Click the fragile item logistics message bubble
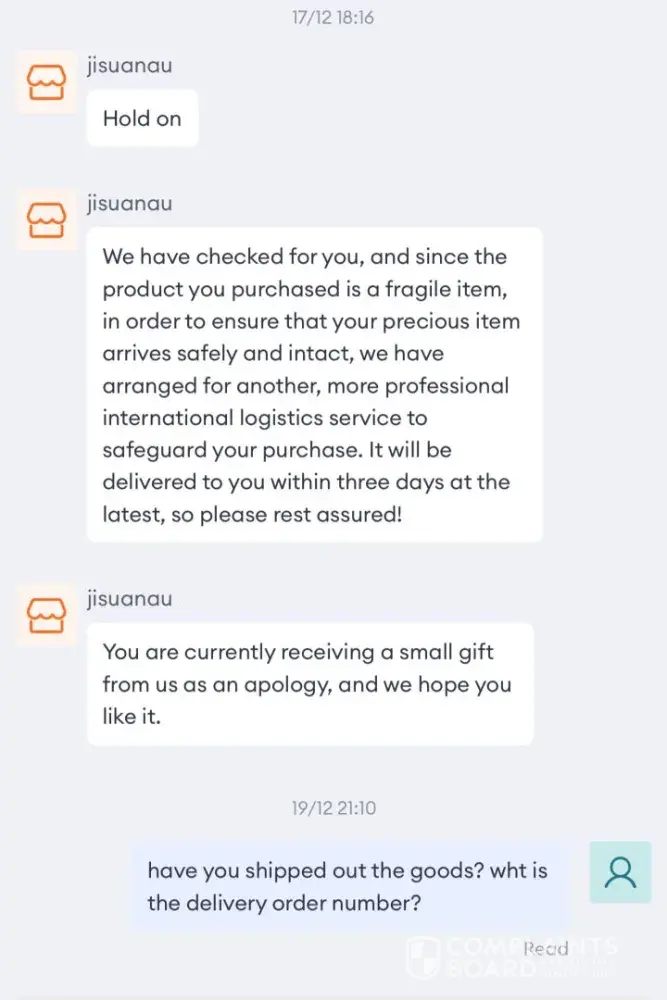667x1000 pixels. click(314, 385)
